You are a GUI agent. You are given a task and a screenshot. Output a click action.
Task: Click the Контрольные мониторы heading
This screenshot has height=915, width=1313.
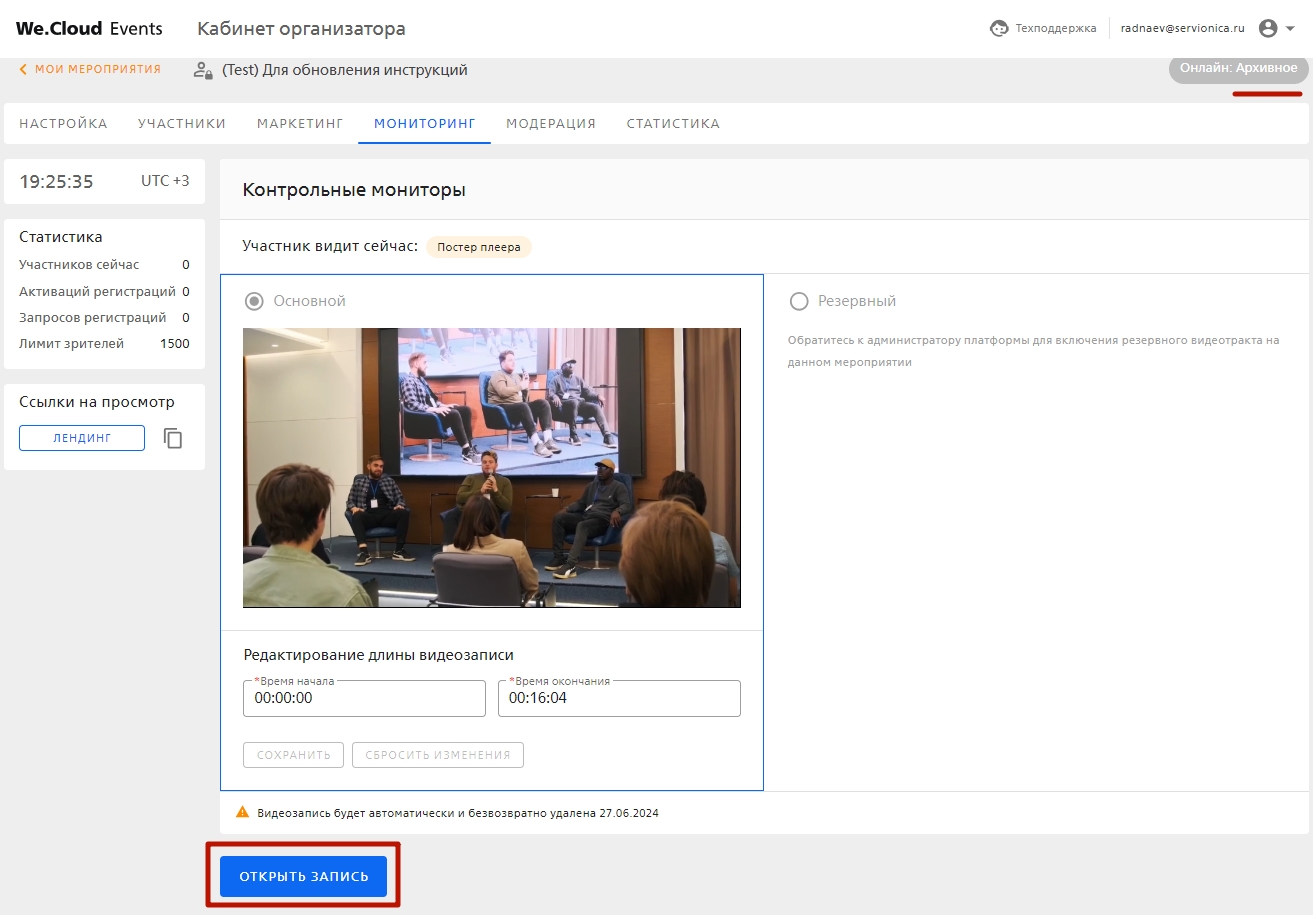(354, 190)
